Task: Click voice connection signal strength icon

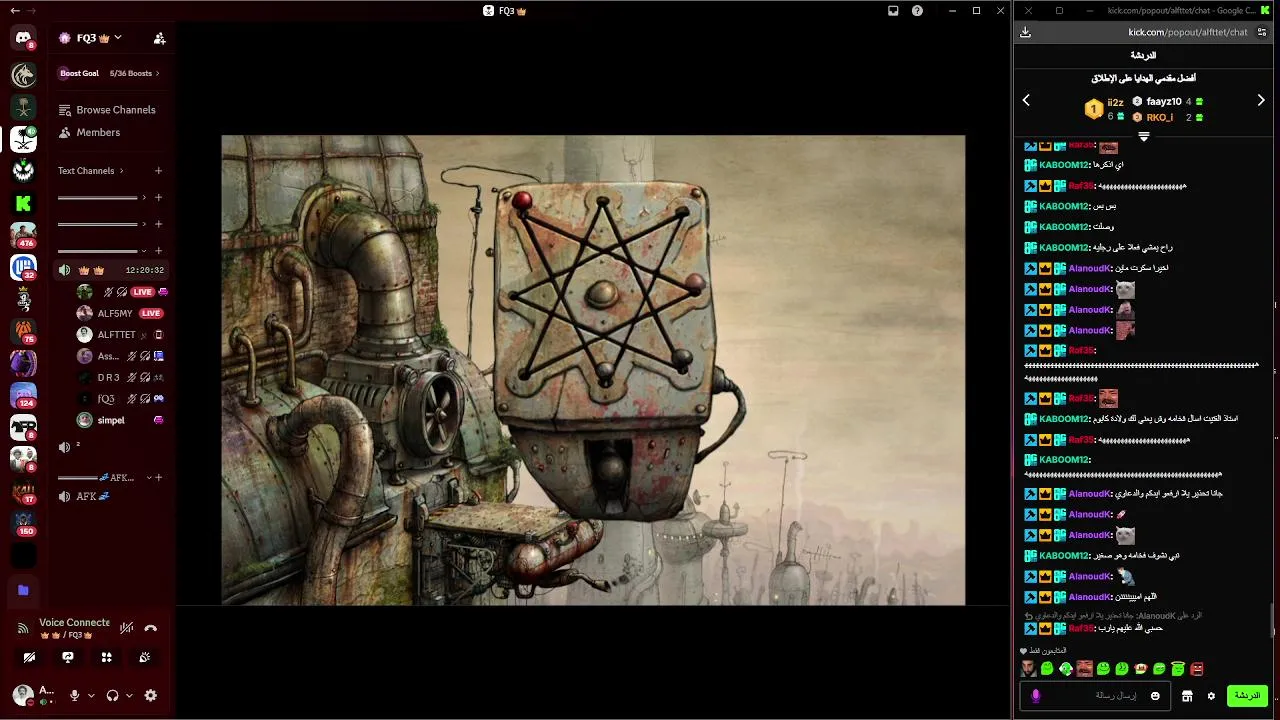Action: pyautogui.click(x=23, y=628)
